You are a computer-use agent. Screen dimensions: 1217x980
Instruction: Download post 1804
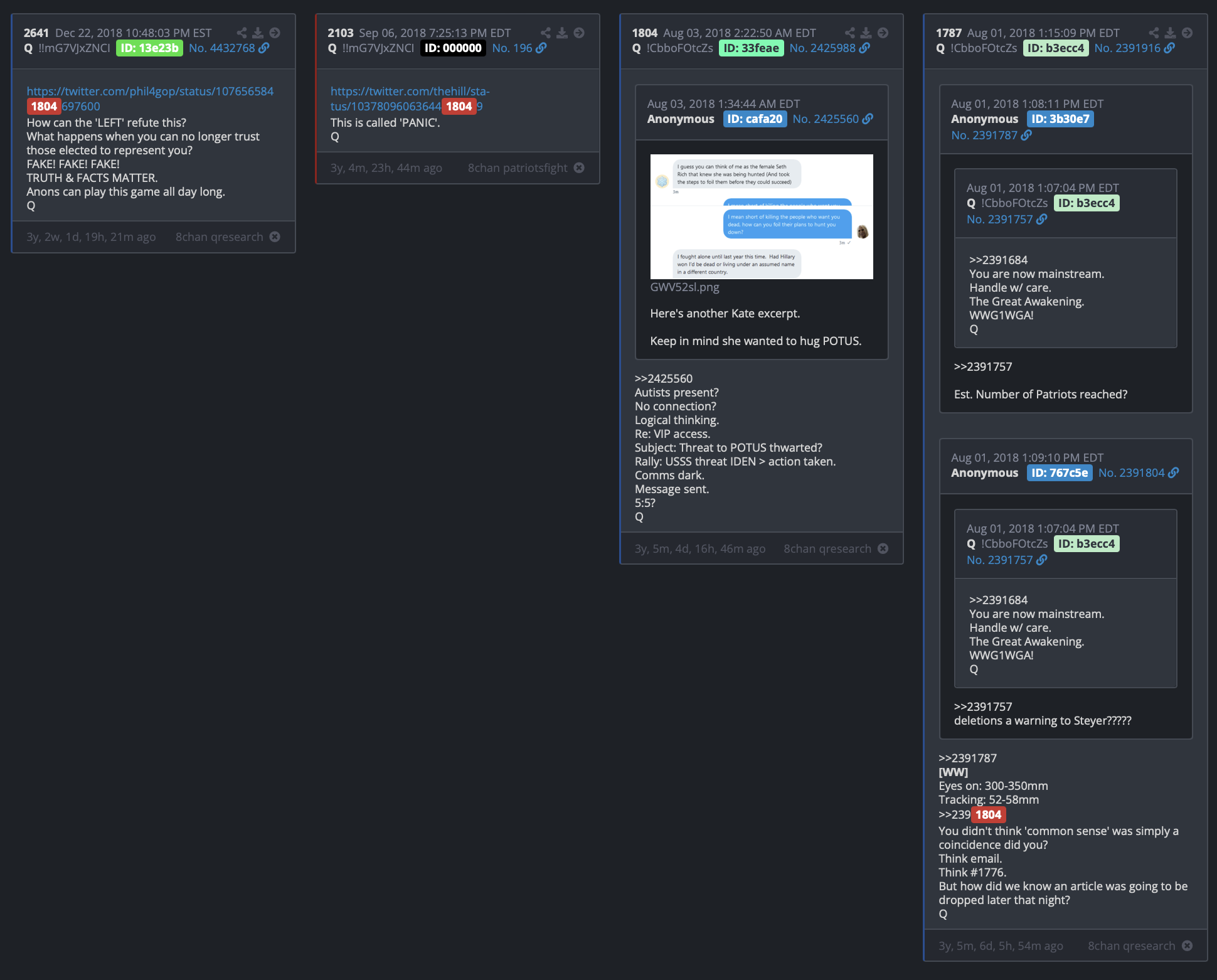pyautogui.click(x=866, y=33)
